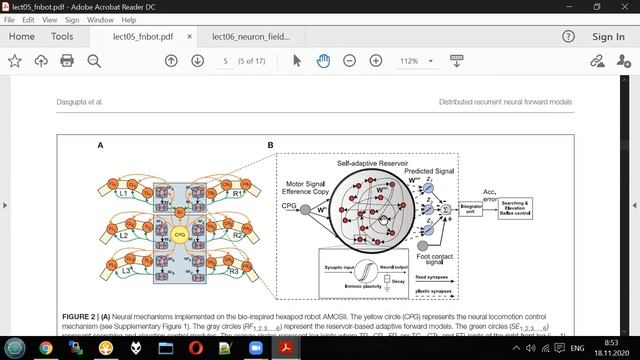Open the scrolling page display options icon
This screenshot has width=640, height=360.
(456, 61)
